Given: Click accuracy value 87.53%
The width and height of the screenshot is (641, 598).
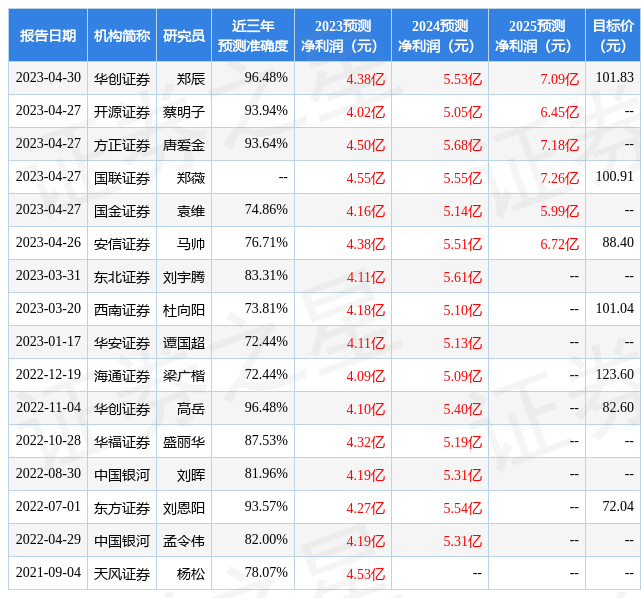Looking at the screenshot, I should (266, 441).
